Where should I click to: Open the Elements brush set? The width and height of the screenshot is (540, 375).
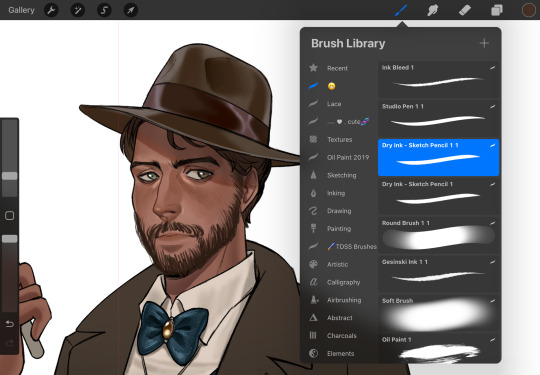(340, 354)
